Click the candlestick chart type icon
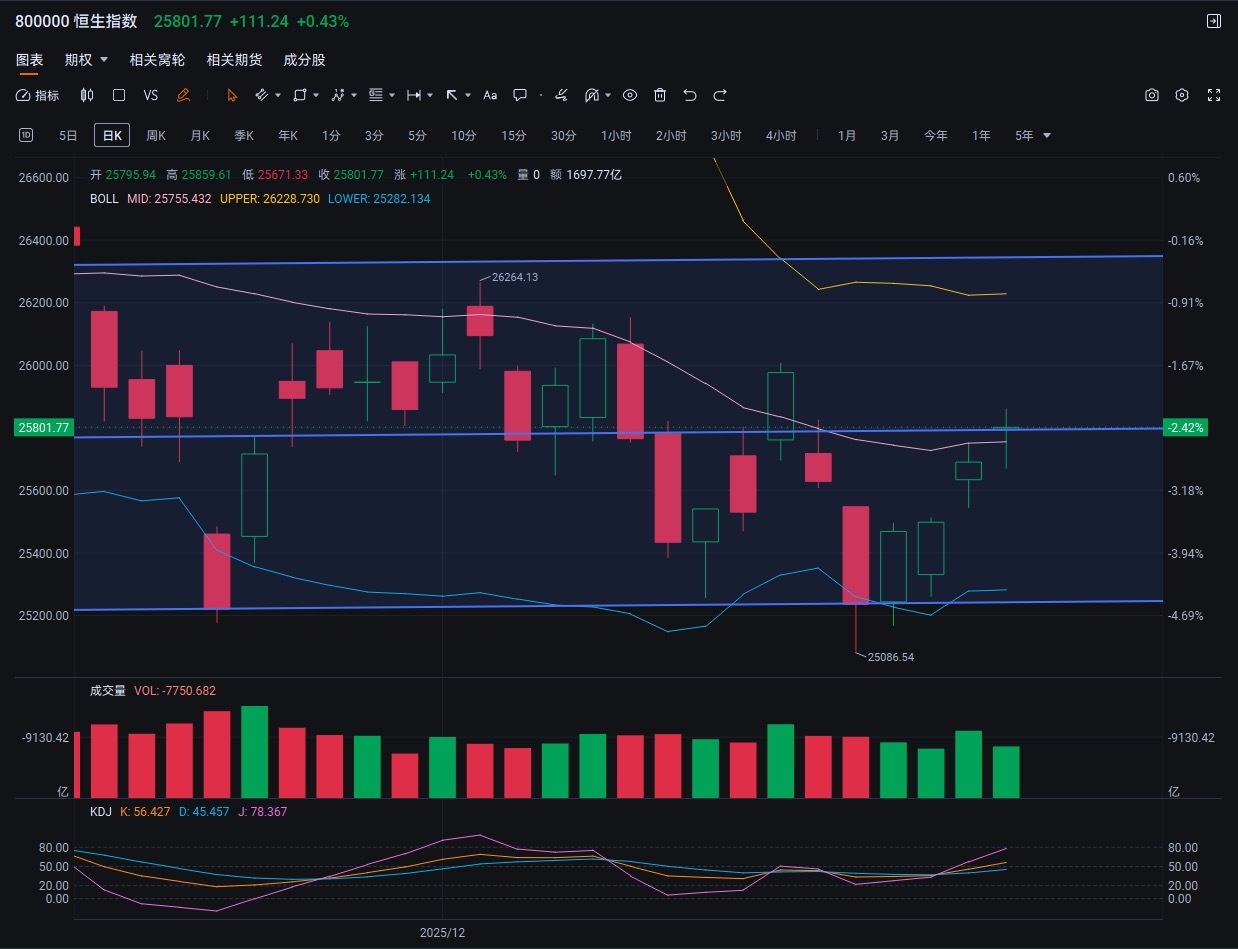This screenshot has width=1238, height=949. pyautogui.click(x=87, y=95)
